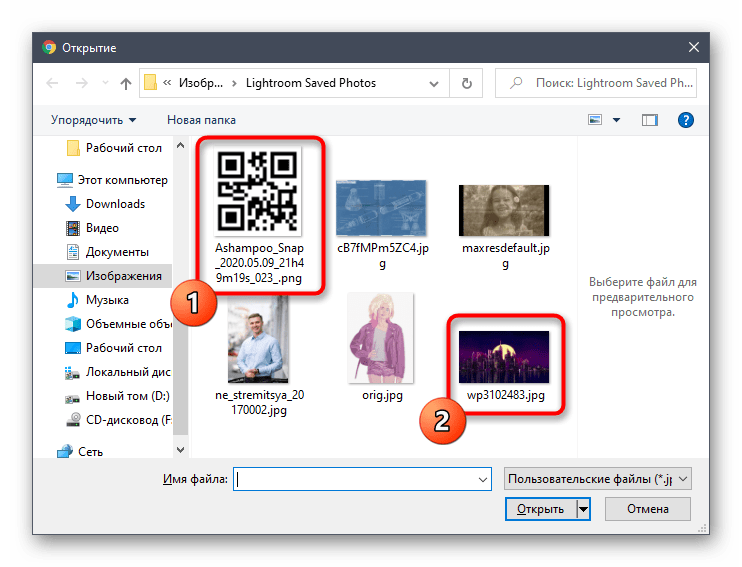Image resolution: width=742 pixels, height=567 pixels.
Task: Click Lightroom Saved Photos breadcrumb
Action: [x=311, y=83]
